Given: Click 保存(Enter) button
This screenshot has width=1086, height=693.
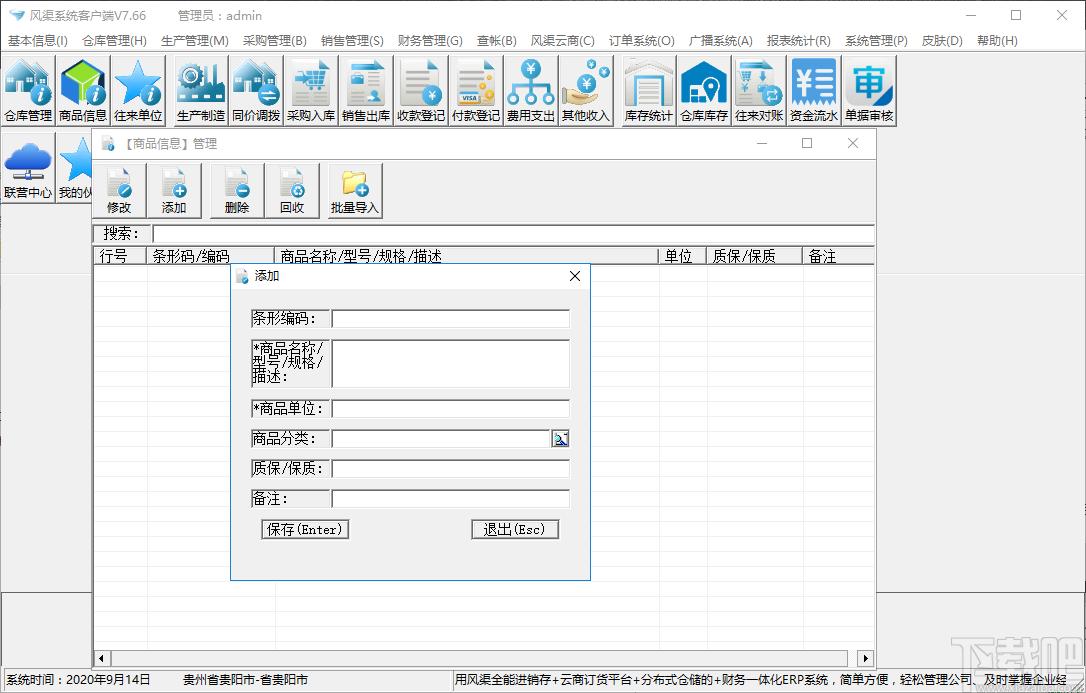Looking at the screenshot, I should click(x=305, y=530).
